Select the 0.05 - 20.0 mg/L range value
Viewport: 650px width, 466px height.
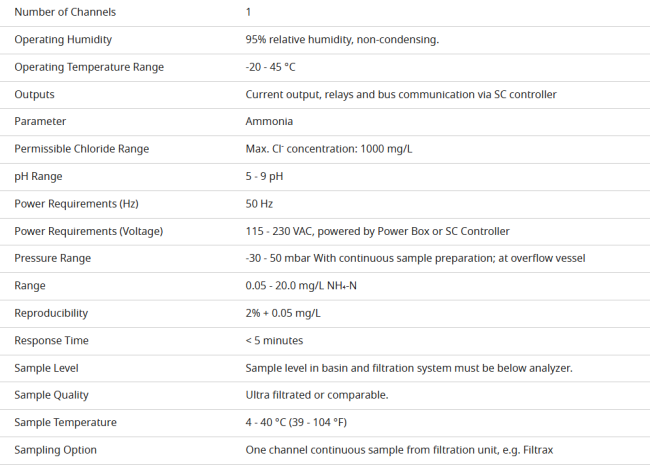301,286
